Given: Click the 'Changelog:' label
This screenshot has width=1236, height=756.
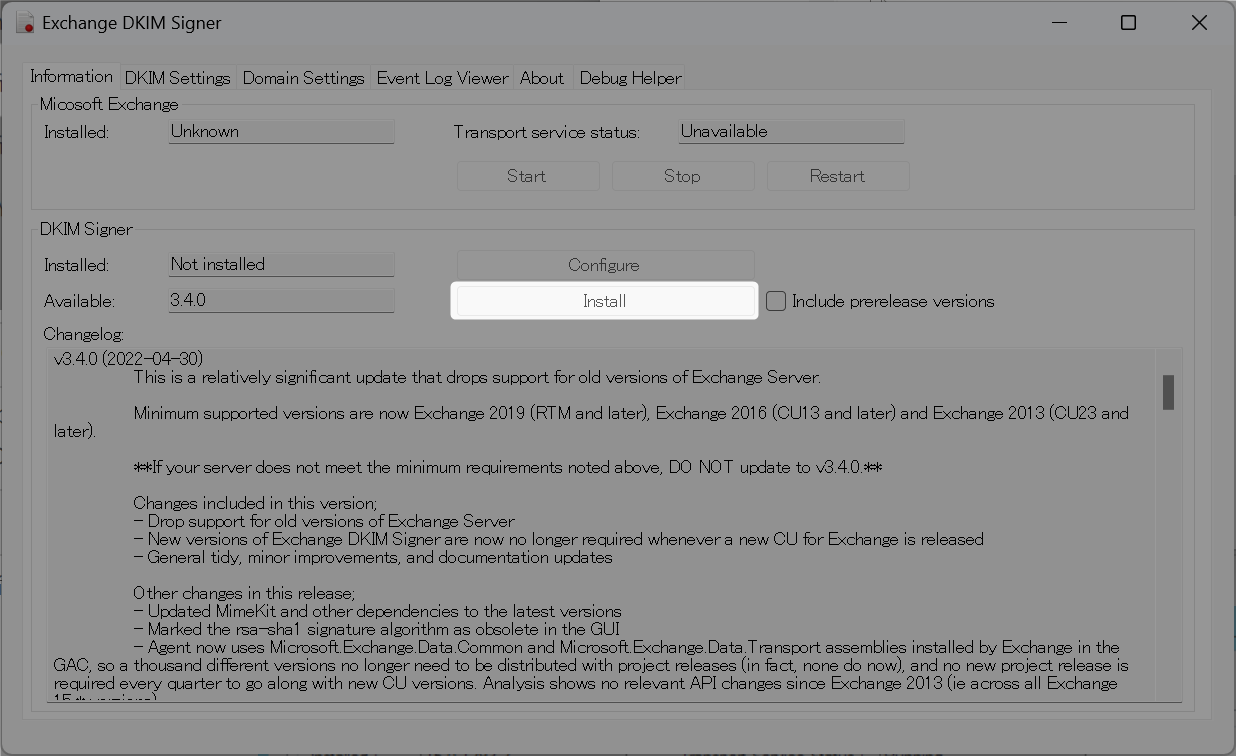Looking at the screenshot, I should [x=84, y=335].
